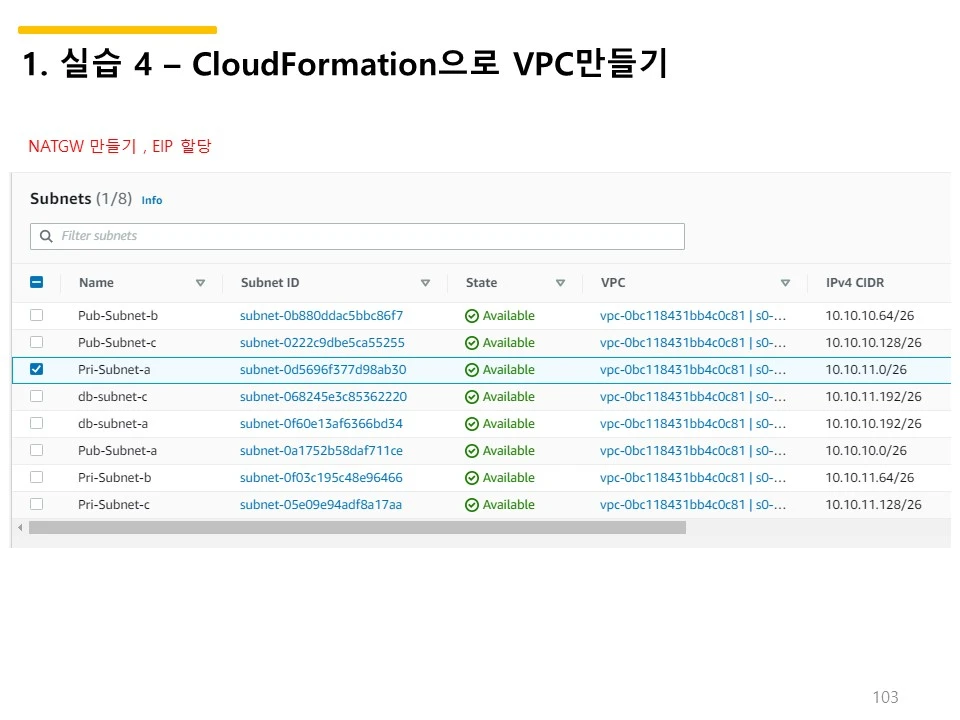Click the search magnifier icon in filter box

click(x=46, y=236)
